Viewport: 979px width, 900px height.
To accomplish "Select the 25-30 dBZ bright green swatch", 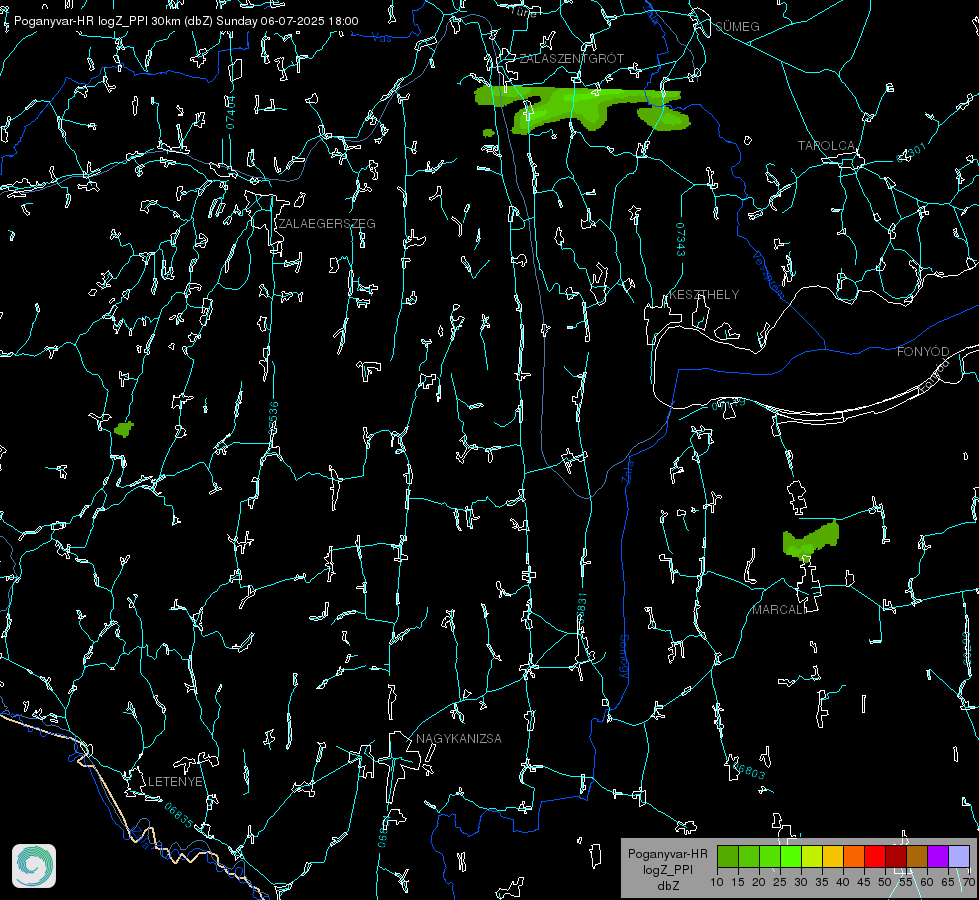I will pos(791,857).
